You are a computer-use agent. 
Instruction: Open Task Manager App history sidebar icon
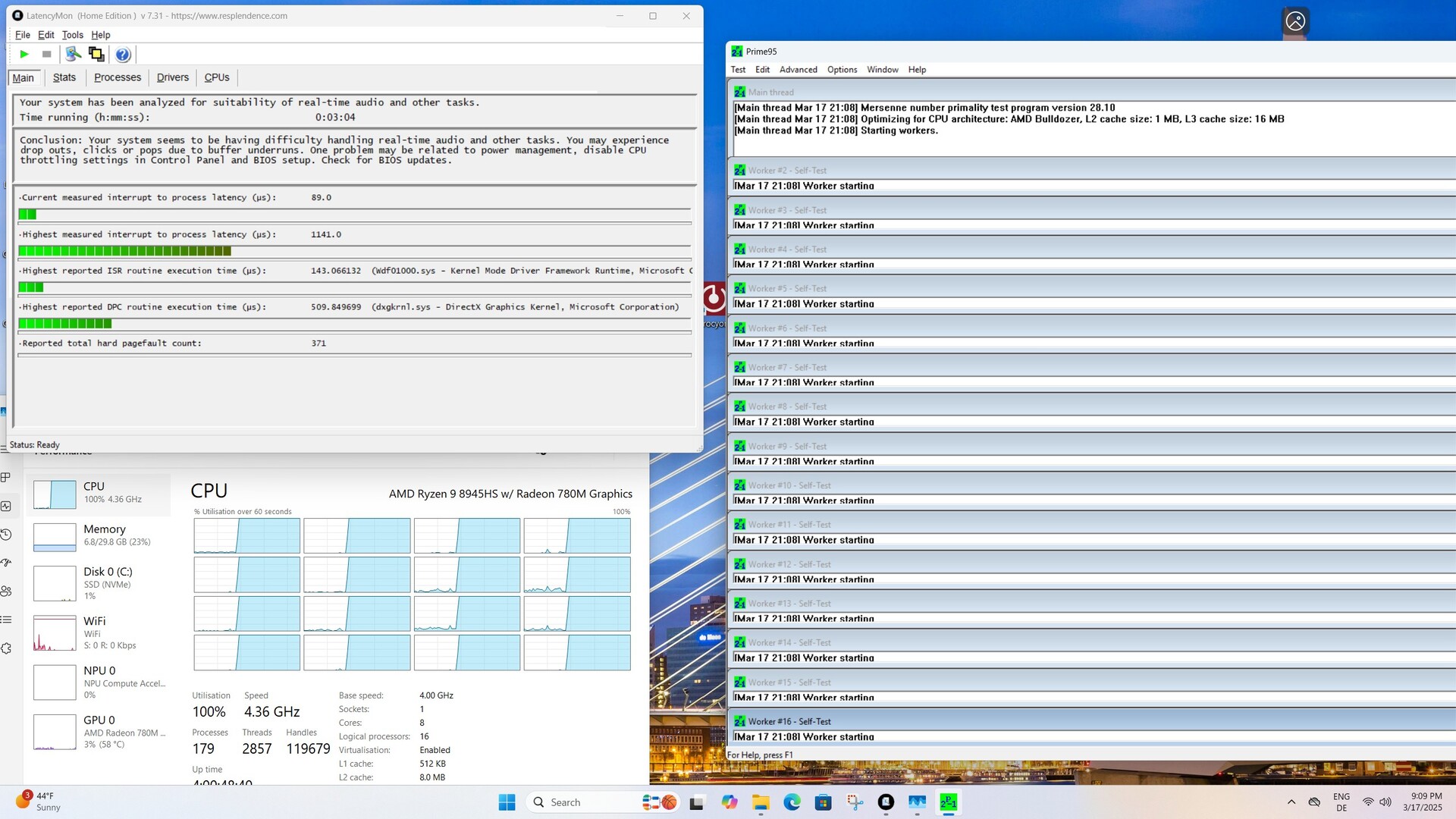coord(6,535)
